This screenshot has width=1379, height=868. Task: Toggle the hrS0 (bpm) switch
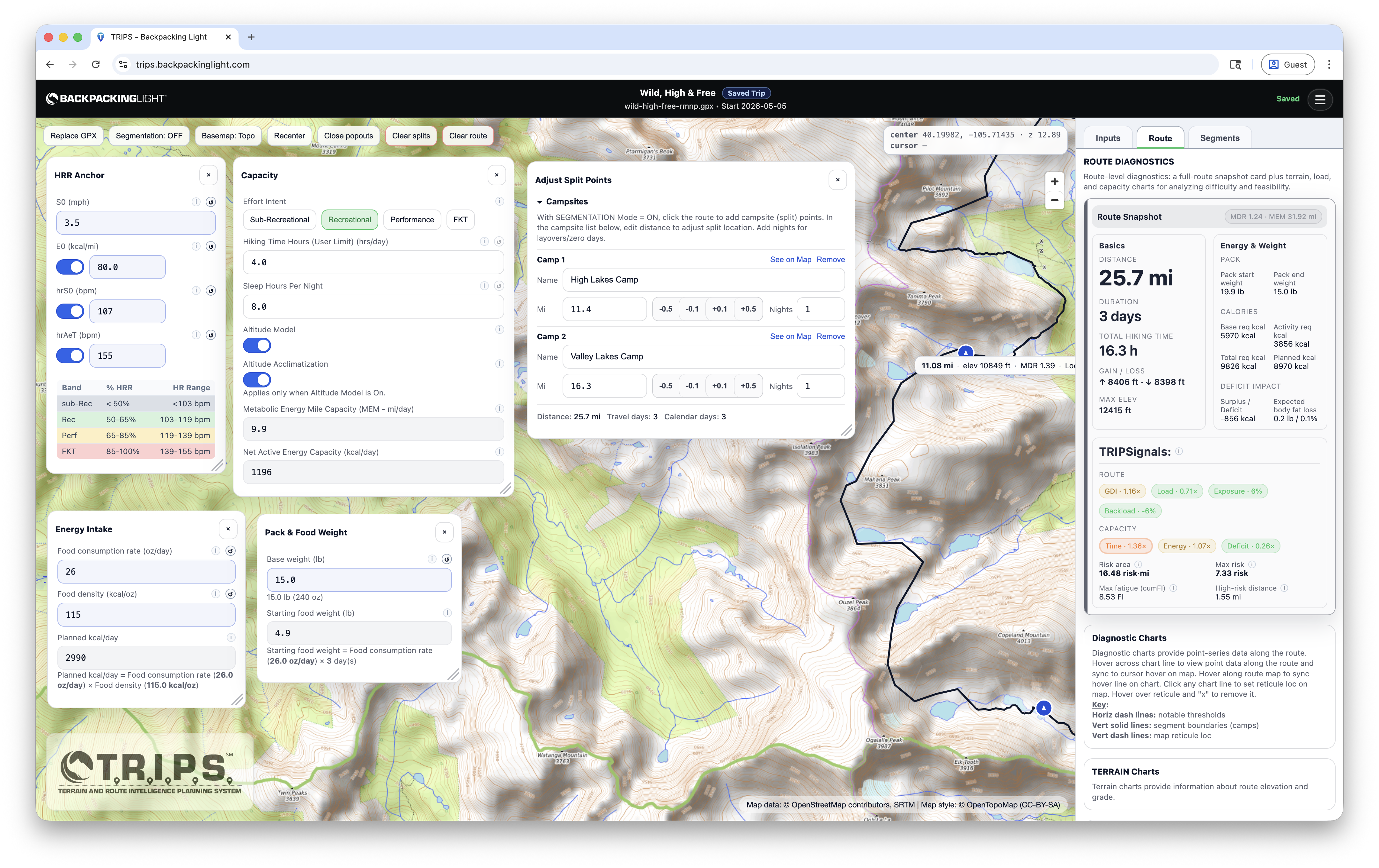(70, 311)
